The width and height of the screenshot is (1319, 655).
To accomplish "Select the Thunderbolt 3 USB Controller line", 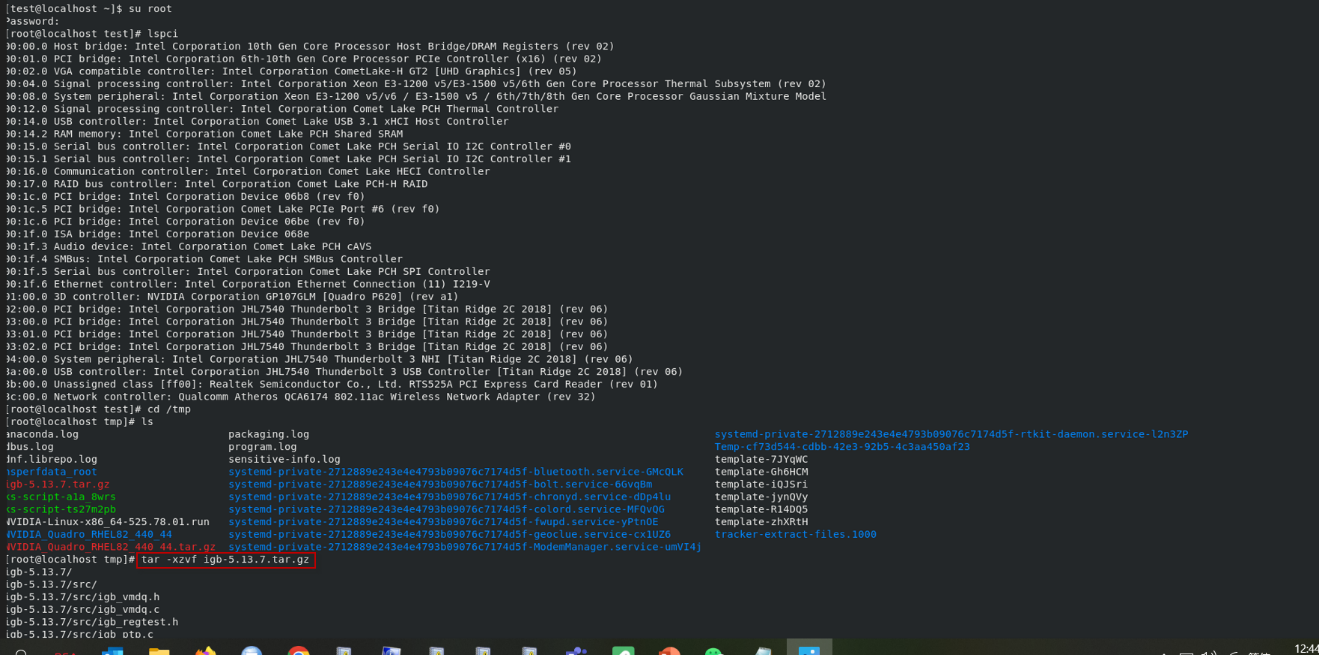I will click(x=343, y=371).
